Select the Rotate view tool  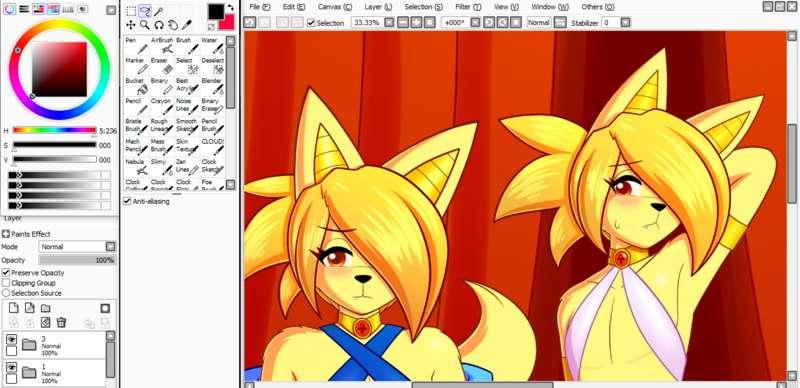click(159, 25)
